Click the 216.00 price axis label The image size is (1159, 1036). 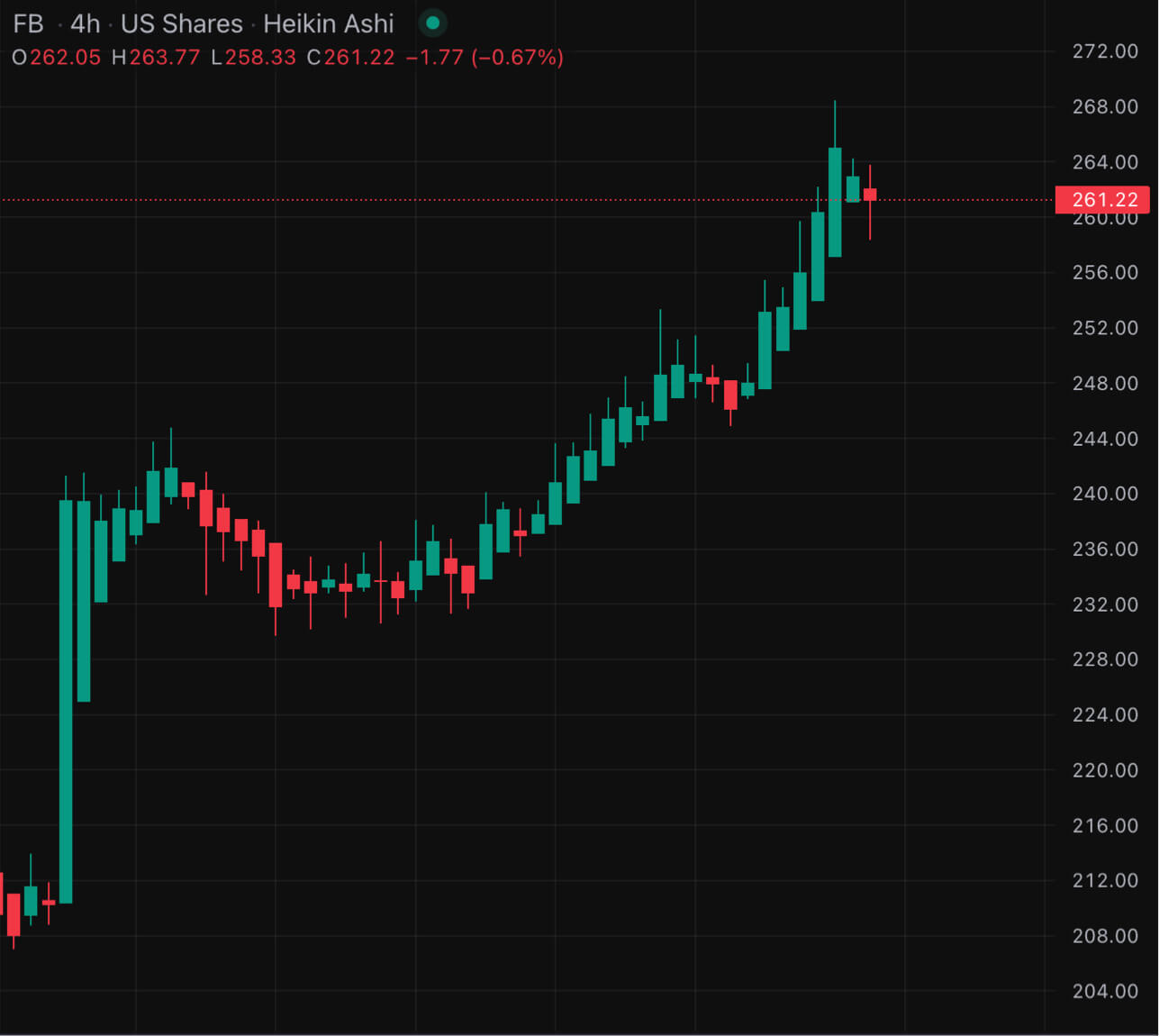(1105, 825)
